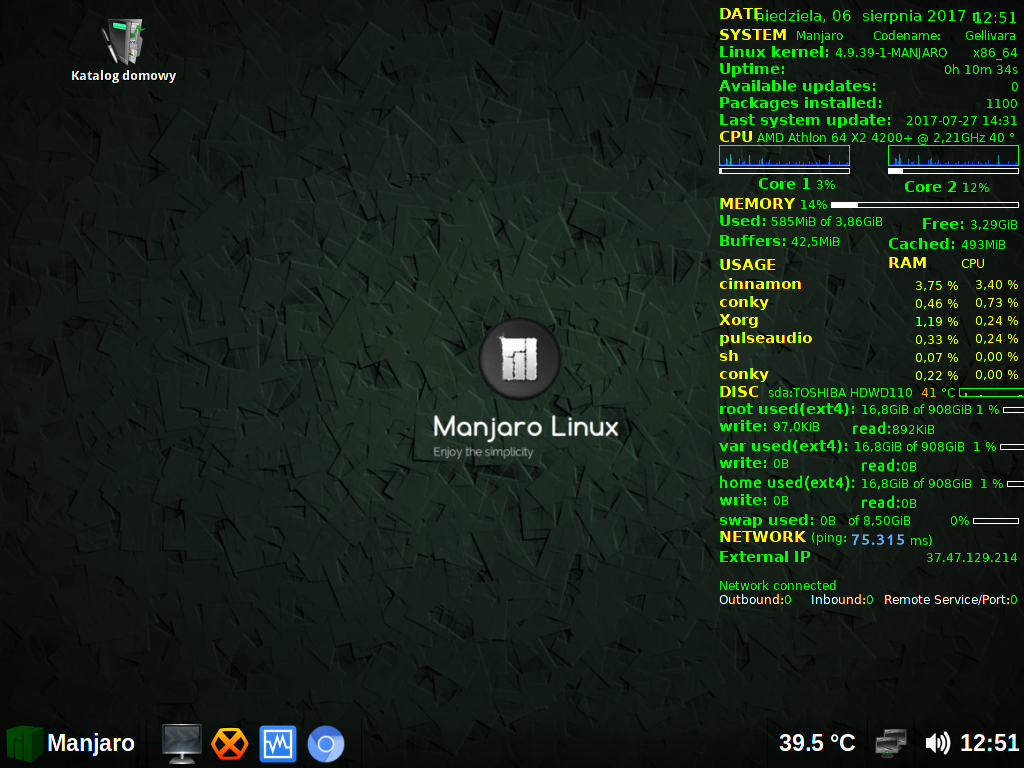Click the swap used 0% bar
1024x768 pixels.
click(996, 521)
